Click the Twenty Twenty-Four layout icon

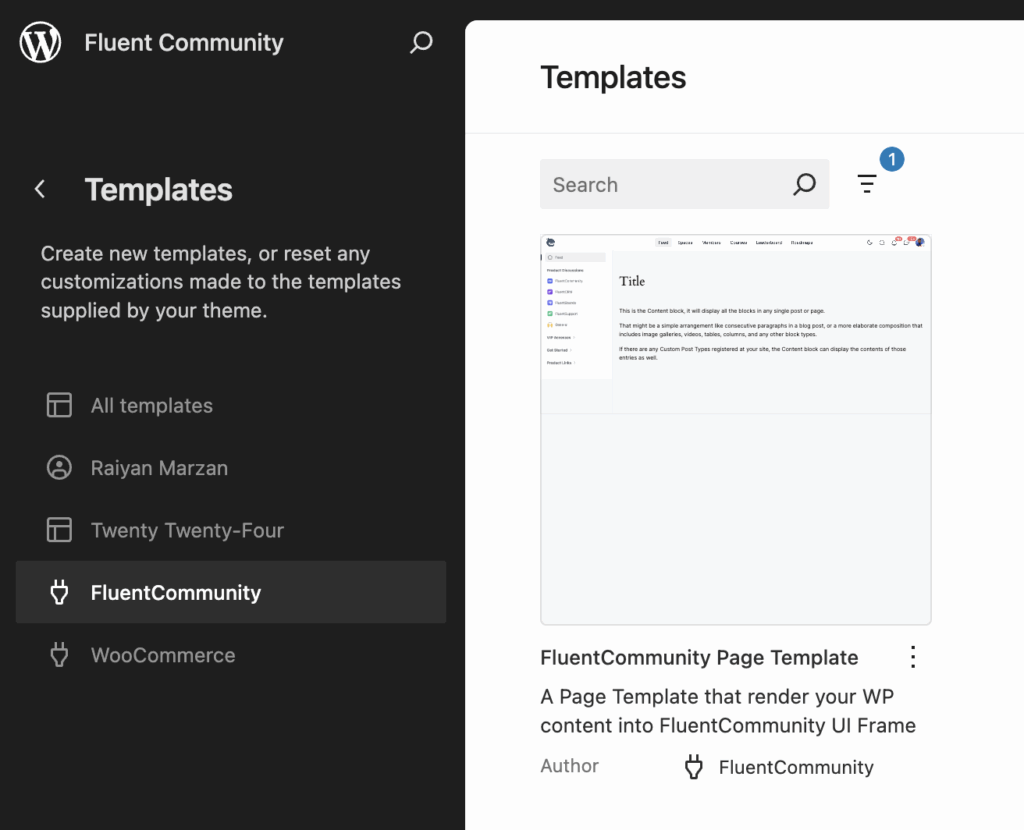coord(59,530)
